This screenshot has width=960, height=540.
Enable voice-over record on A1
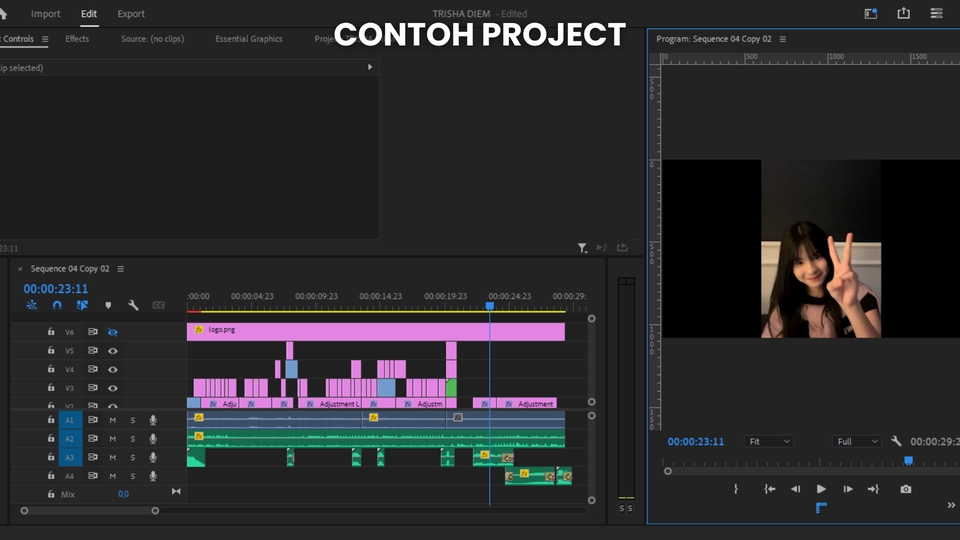153,420
